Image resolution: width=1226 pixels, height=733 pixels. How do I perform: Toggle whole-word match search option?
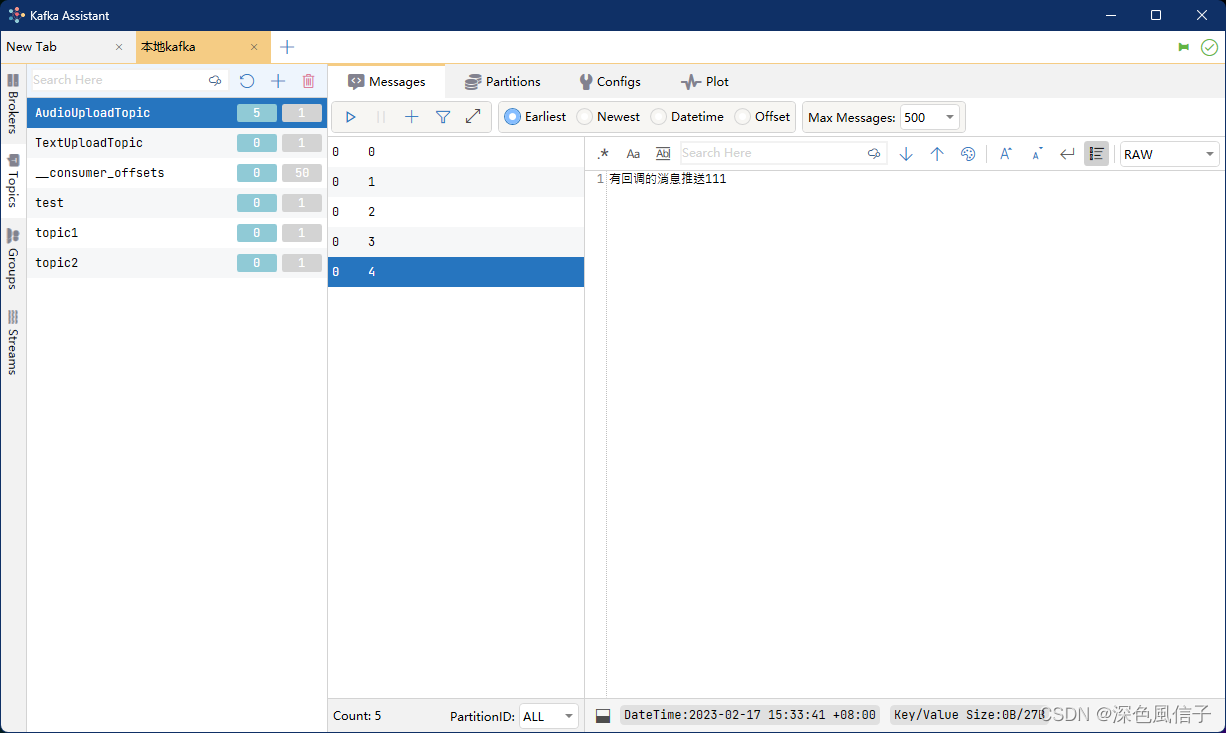coord(663,154)
